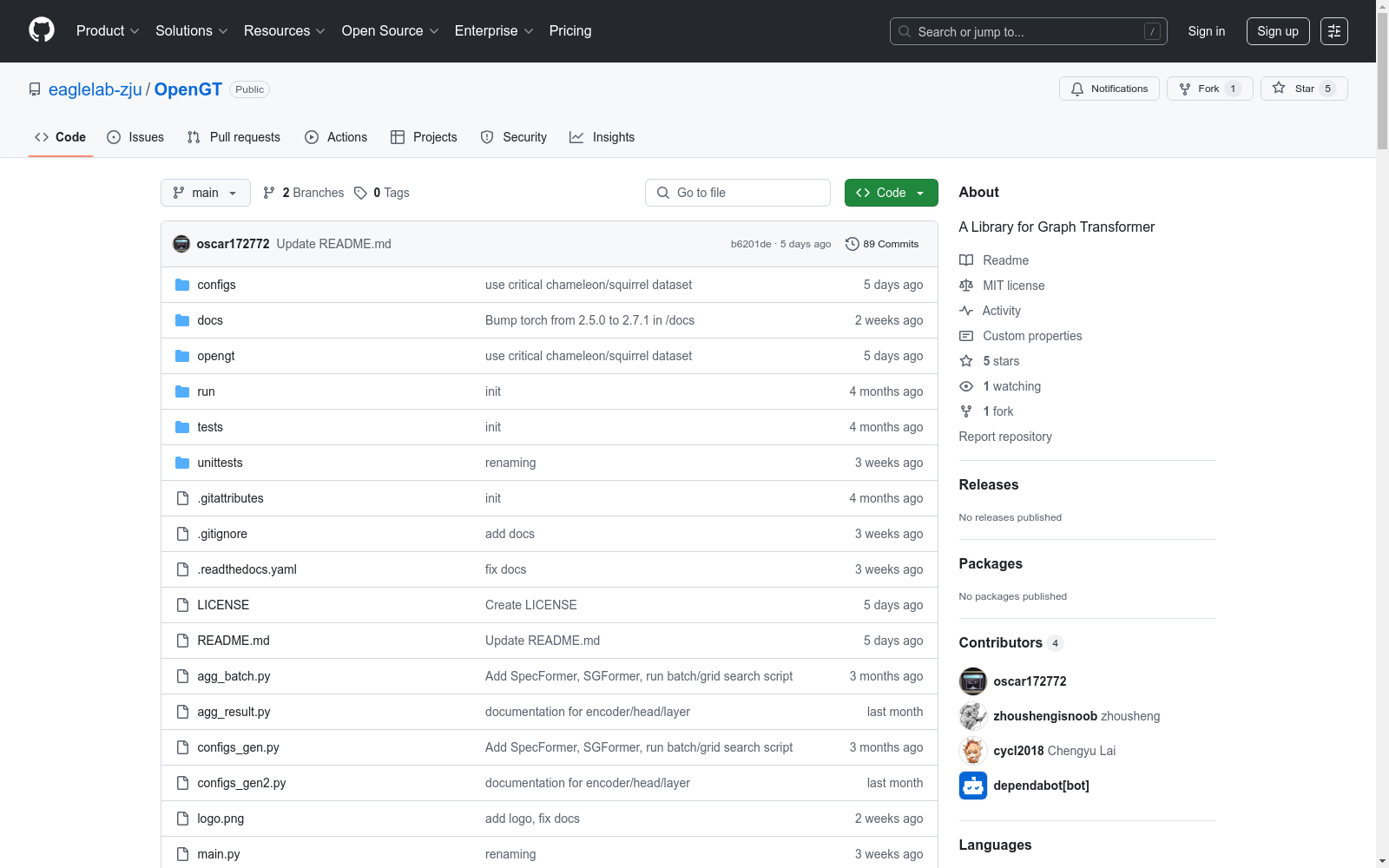This screenshot has height=868, width=1389.
Task: Click the Sign in link
Action: [x=1207, y=31]
